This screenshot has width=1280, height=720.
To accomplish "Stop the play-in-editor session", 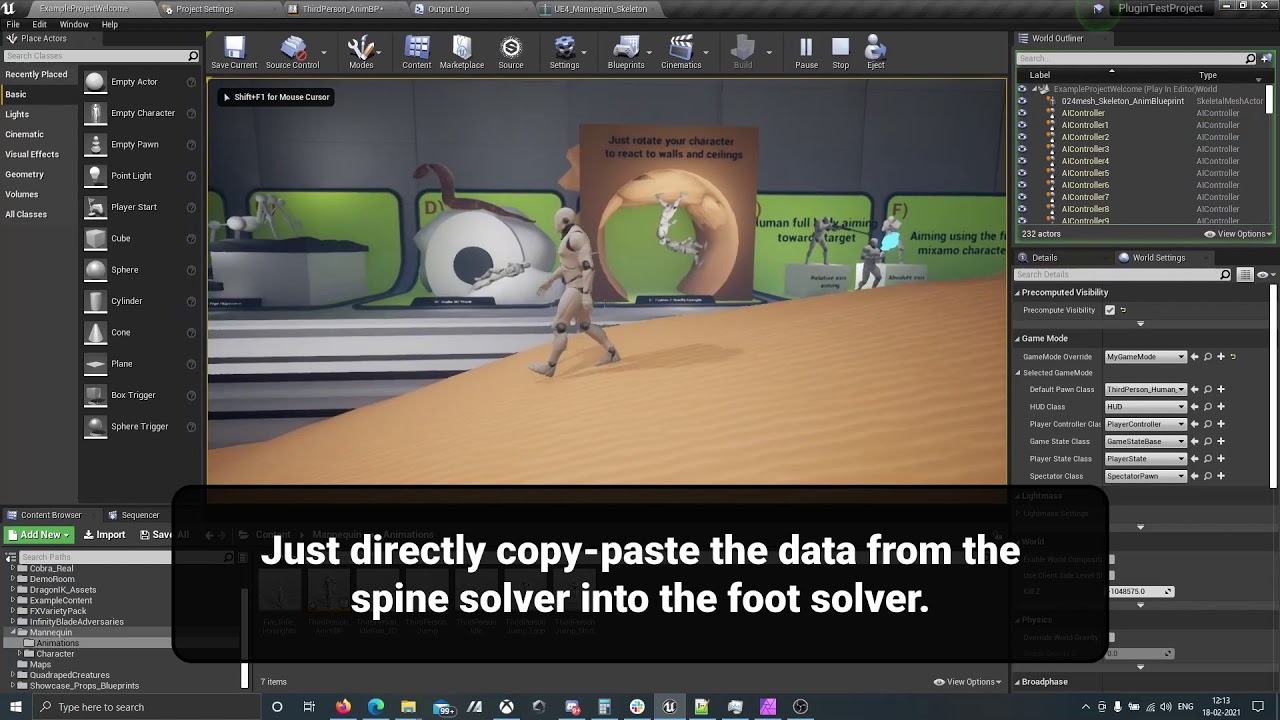I will (x=841, y=52).
